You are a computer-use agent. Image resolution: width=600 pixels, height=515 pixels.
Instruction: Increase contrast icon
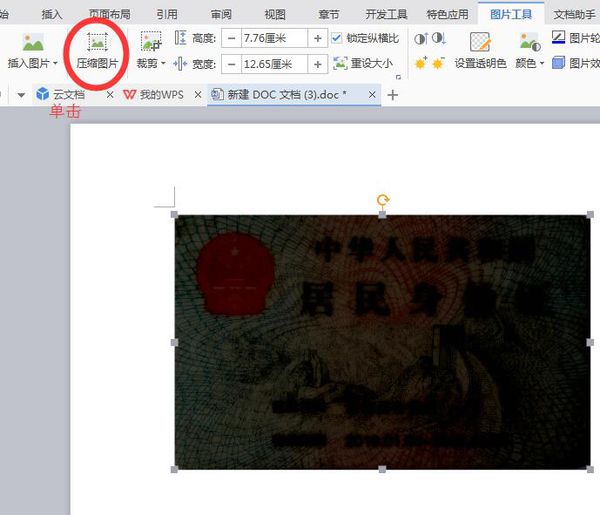pos(421,38)
